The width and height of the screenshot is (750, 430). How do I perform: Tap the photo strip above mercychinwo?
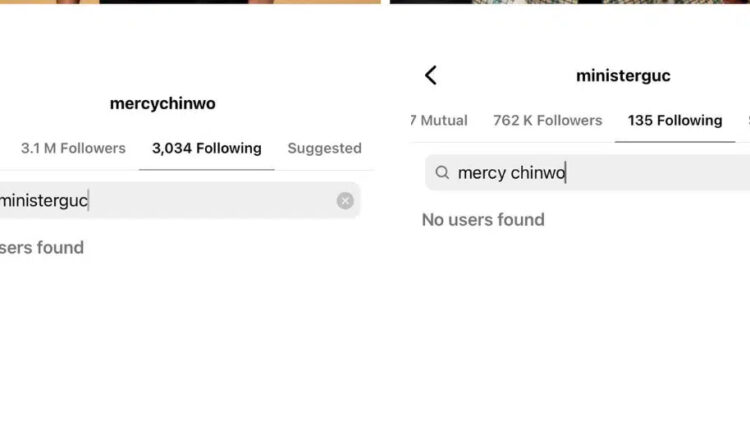pos(190,2)
